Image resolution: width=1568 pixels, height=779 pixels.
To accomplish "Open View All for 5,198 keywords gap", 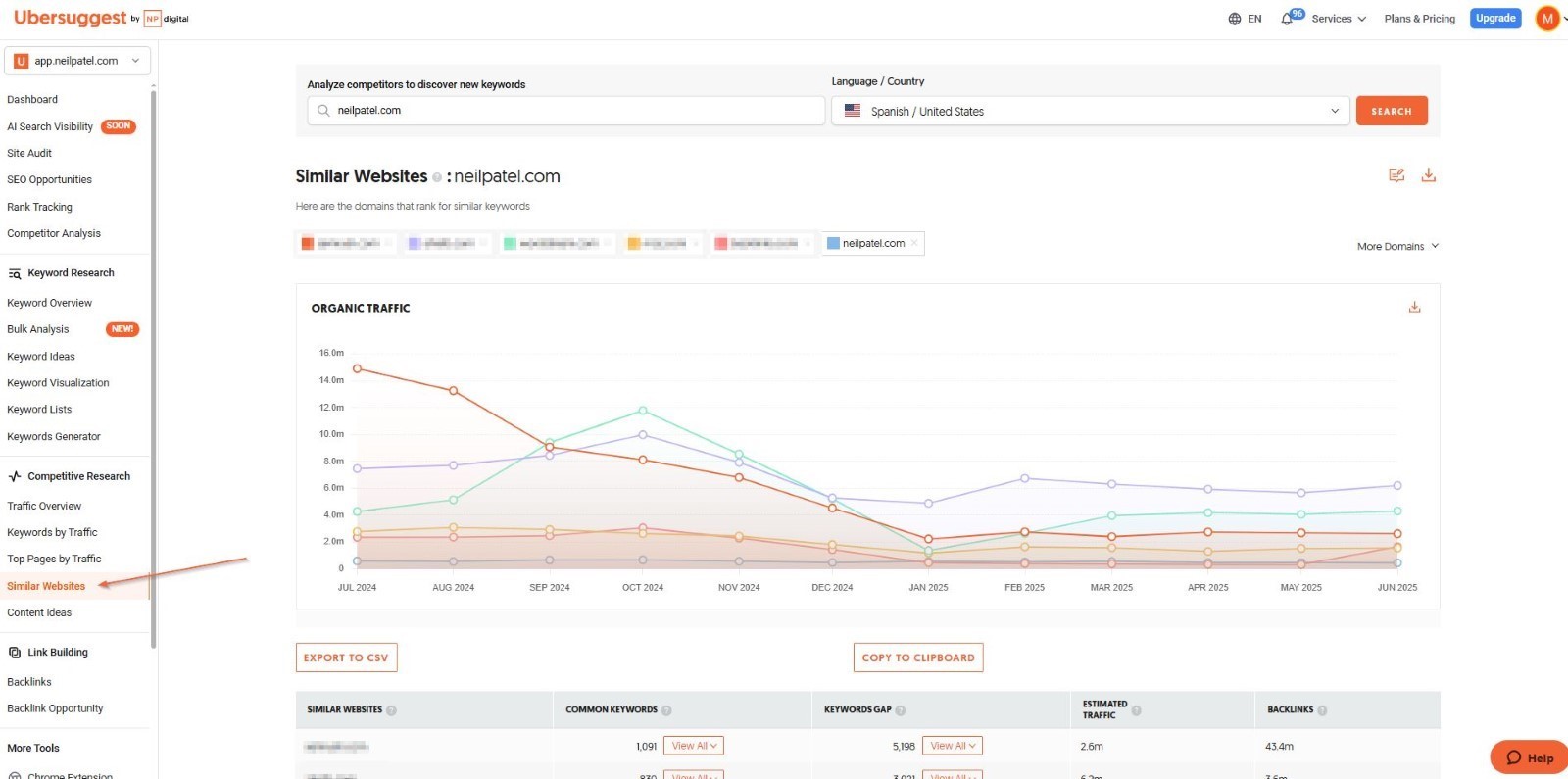I will (953, 746).
